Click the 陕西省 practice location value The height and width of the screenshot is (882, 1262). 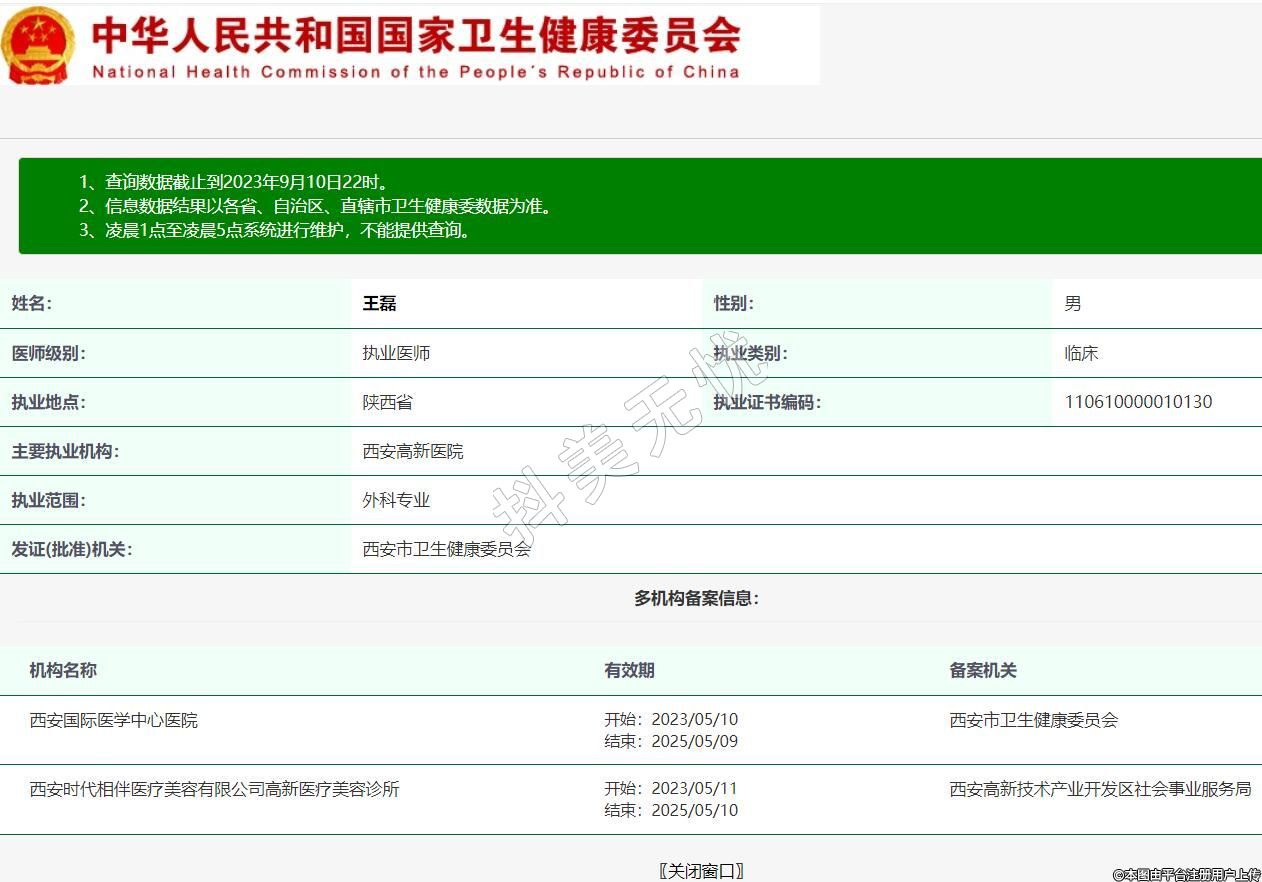point(387,402)
